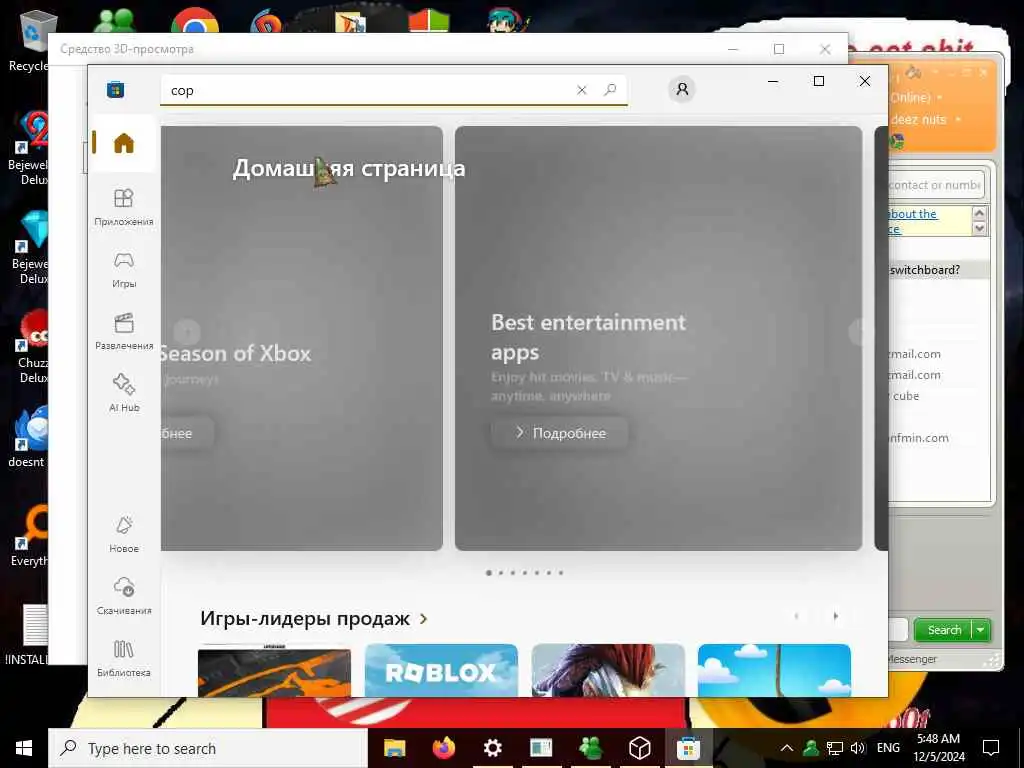Image resolution: width=1024 pixels, height=768 pixels.
Task: Open Messenger people icon on taskbar
Action: coord(590,748)
